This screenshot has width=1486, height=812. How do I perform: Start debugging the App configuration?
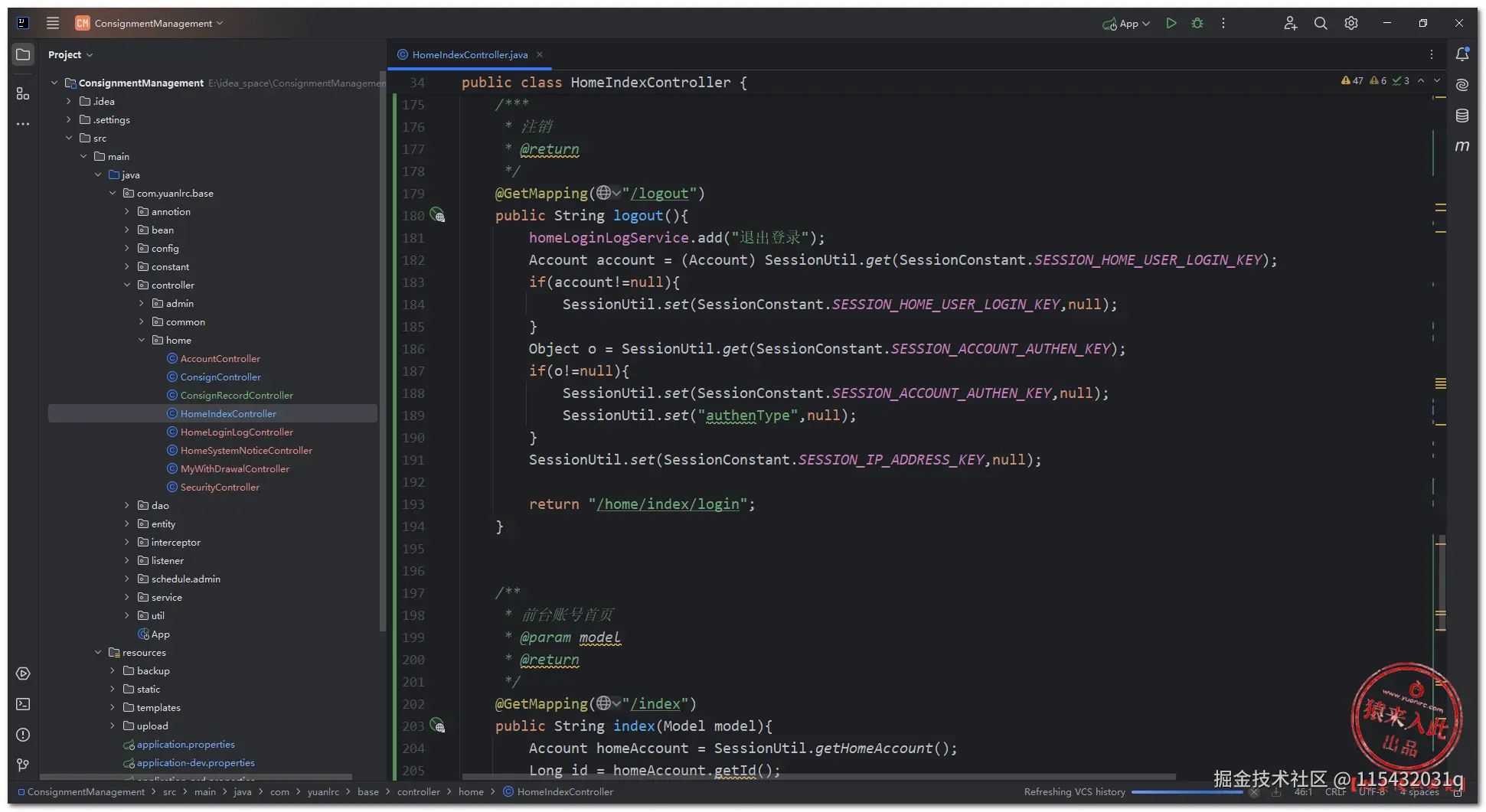[1197, 23]
